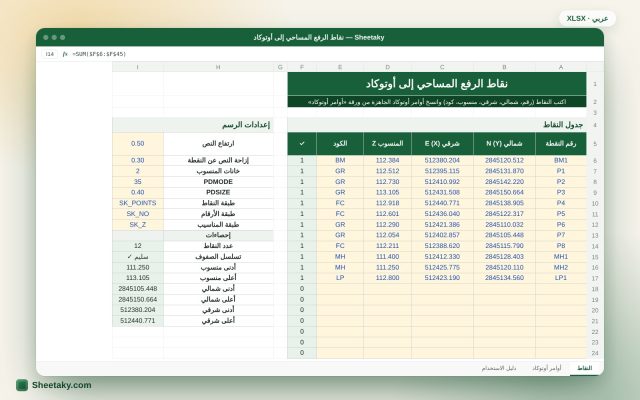The image size is (640, 400).
Task: Click the formula bar with =SUM formula
Action: click(99, 54)
